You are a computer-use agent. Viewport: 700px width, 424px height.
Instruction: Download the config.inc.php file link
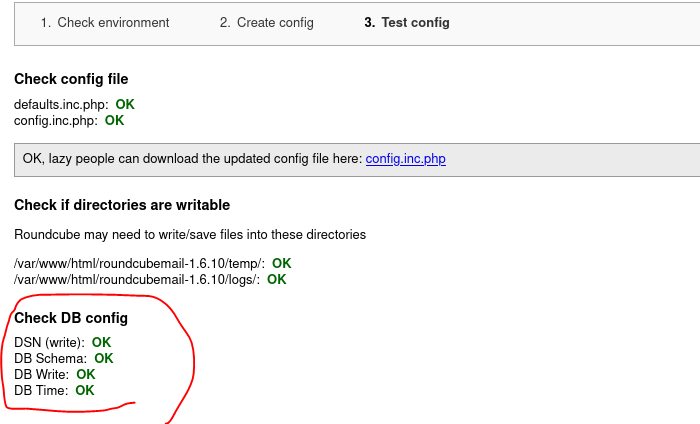pyautogui.click(x=405, y=159)
